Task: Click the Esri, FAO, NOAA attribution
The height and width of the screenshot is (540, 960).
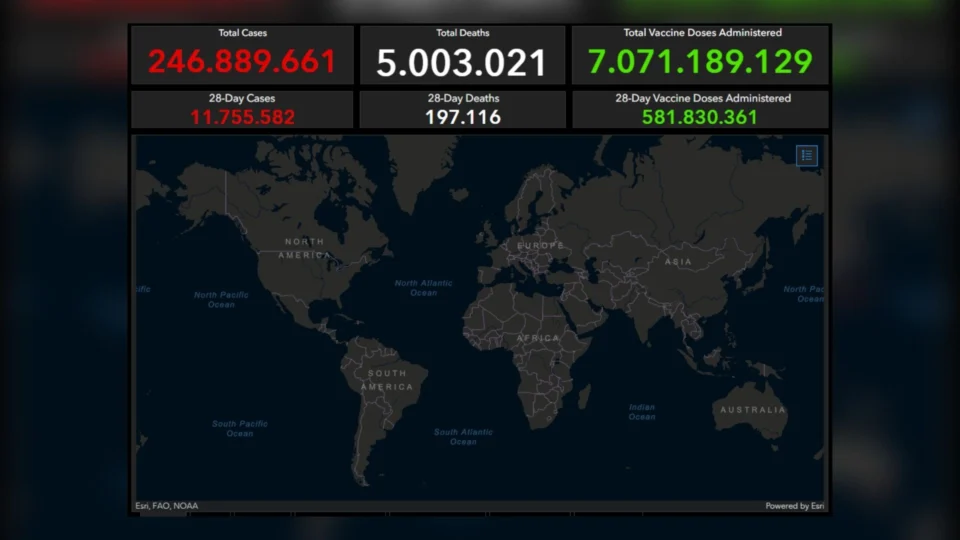Action: 167,506
